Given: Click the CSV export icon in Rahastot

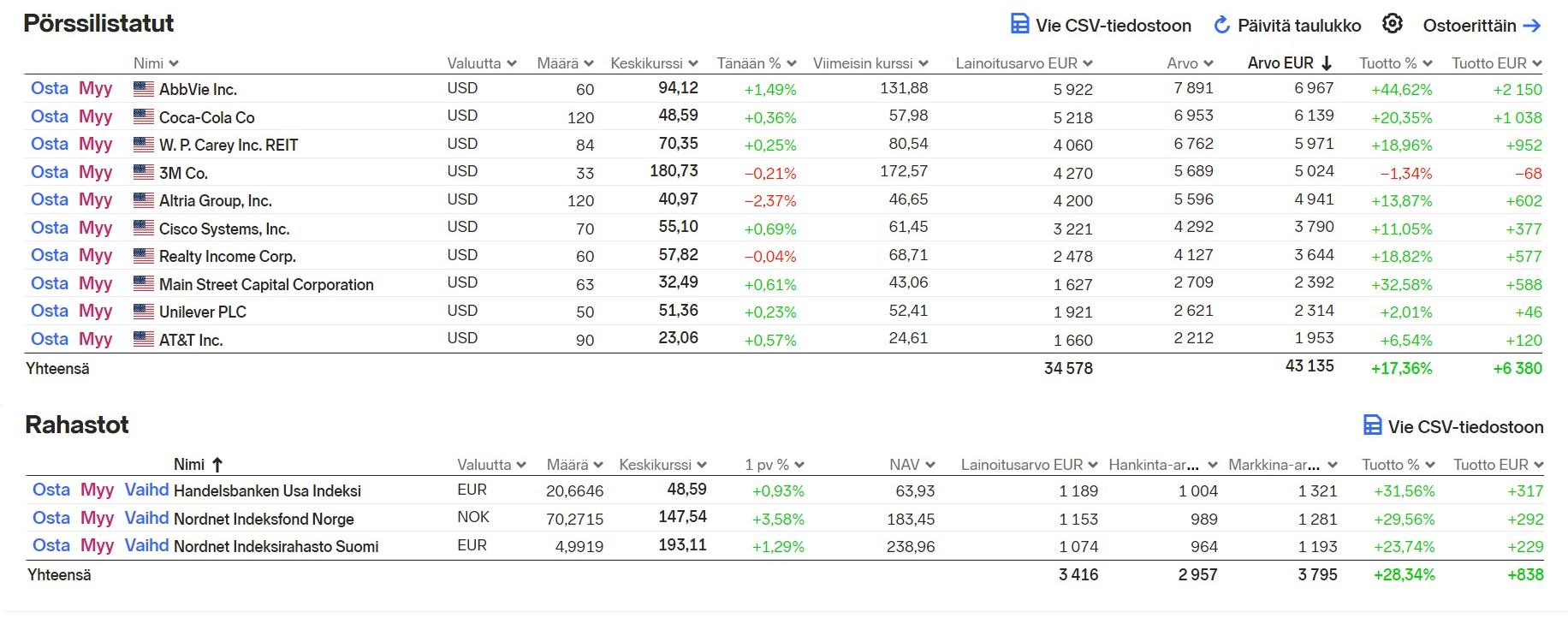Looking at the screenshot, I should tap(1372, 425).
